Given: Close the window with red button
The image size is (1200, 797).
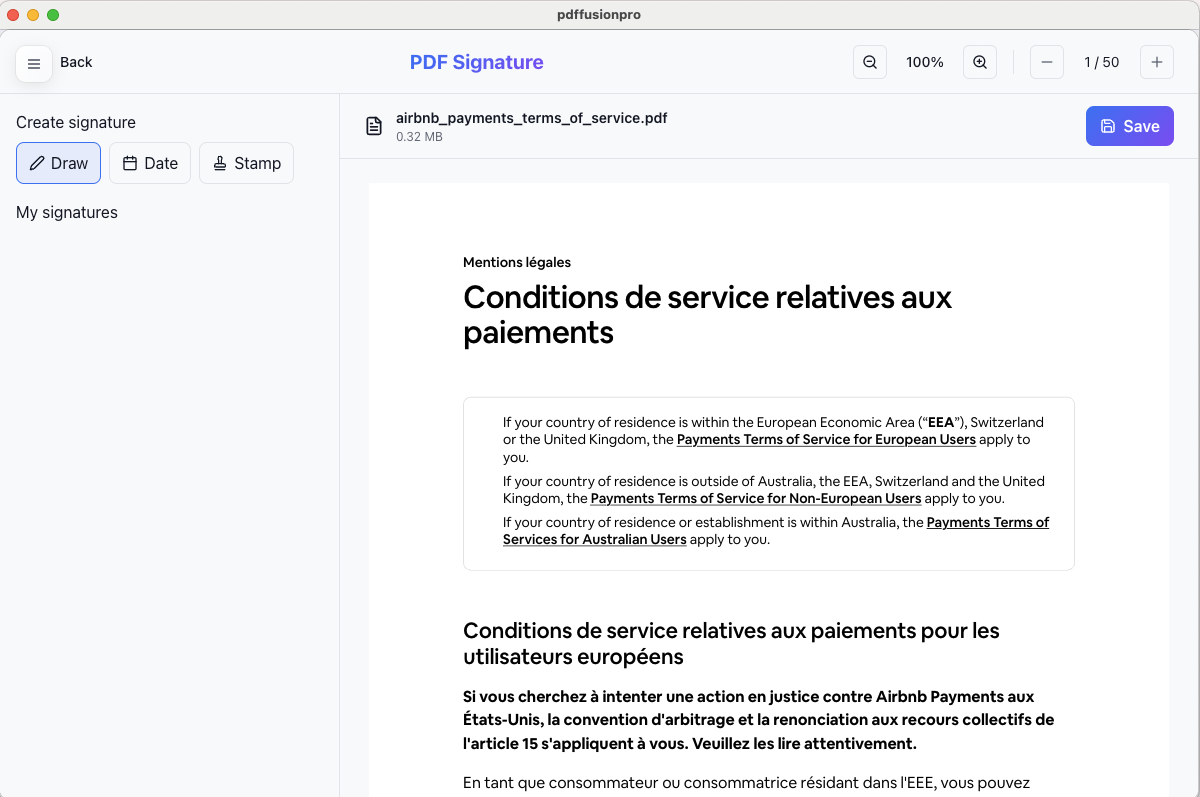Looking at the screenshot, I should 13,14.
